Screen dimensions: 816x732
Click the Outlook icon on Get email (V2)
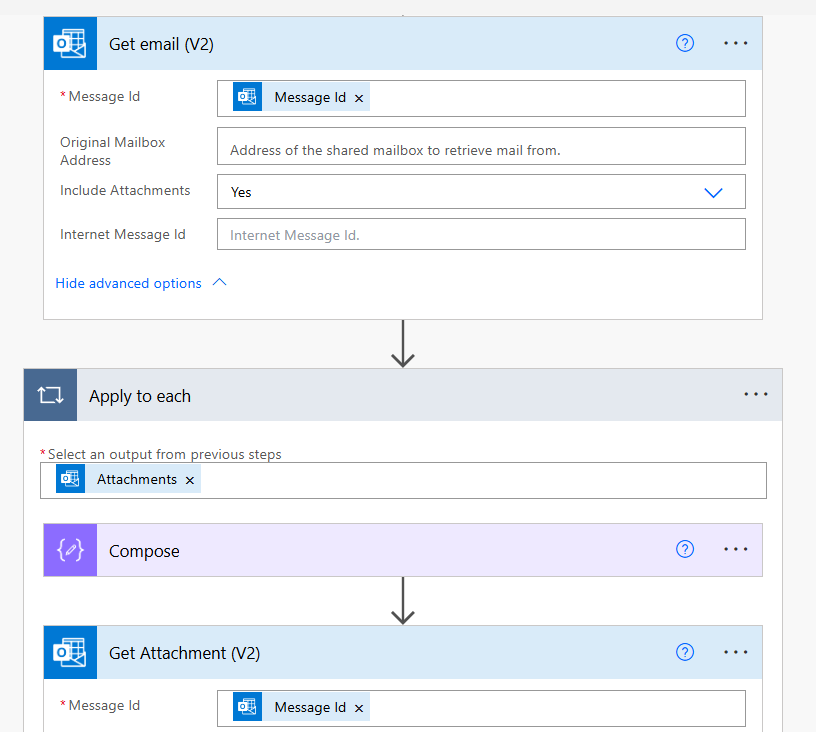[70, 44]
